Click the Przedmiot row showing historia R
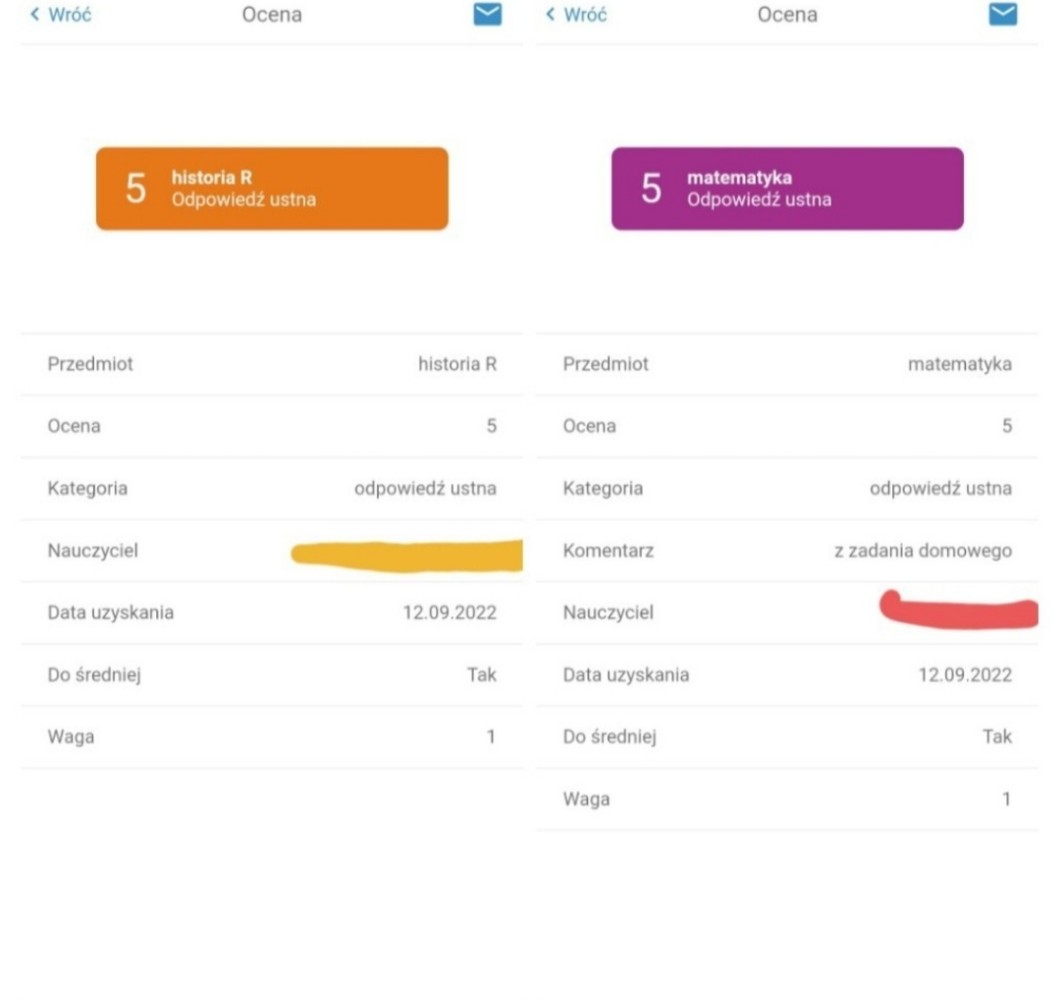The width and height of the screenshot is (1060, 1001). click(x=272, y=364)
